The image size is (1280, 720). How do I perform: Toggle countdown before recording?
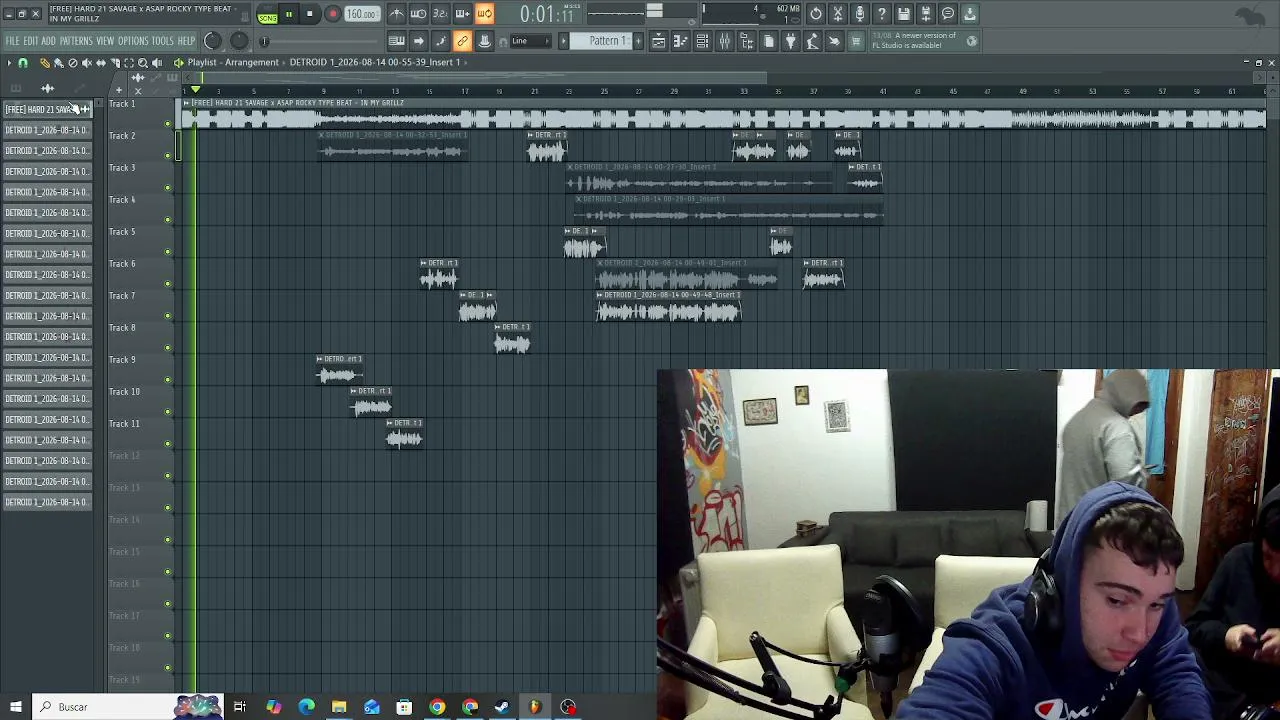coord(441,14)
